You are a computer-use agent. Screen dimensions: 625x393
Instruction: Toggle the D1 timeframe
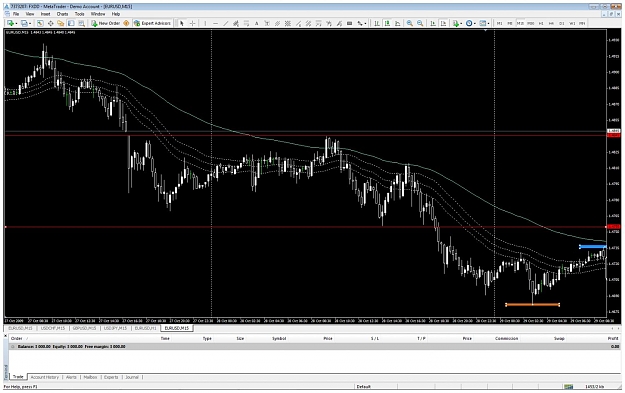[562, 23]
